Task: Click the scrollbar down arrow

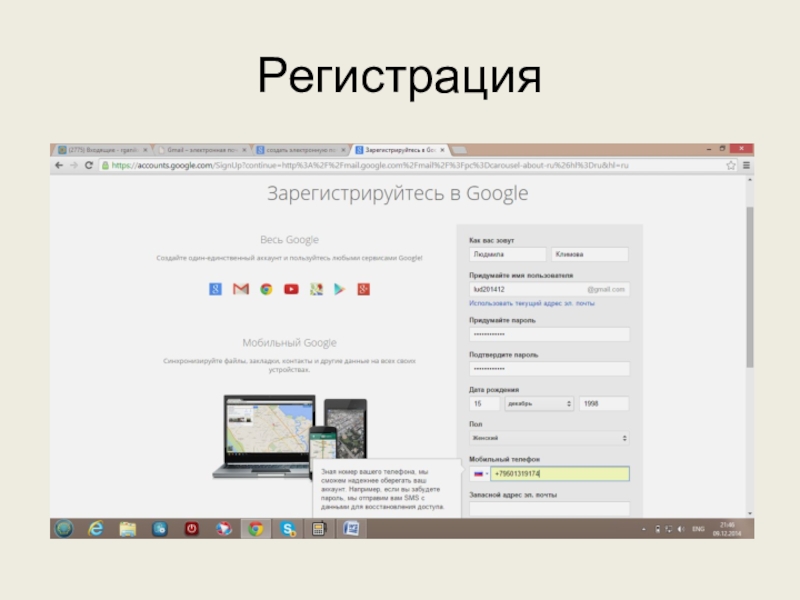Action: point(749,513)
